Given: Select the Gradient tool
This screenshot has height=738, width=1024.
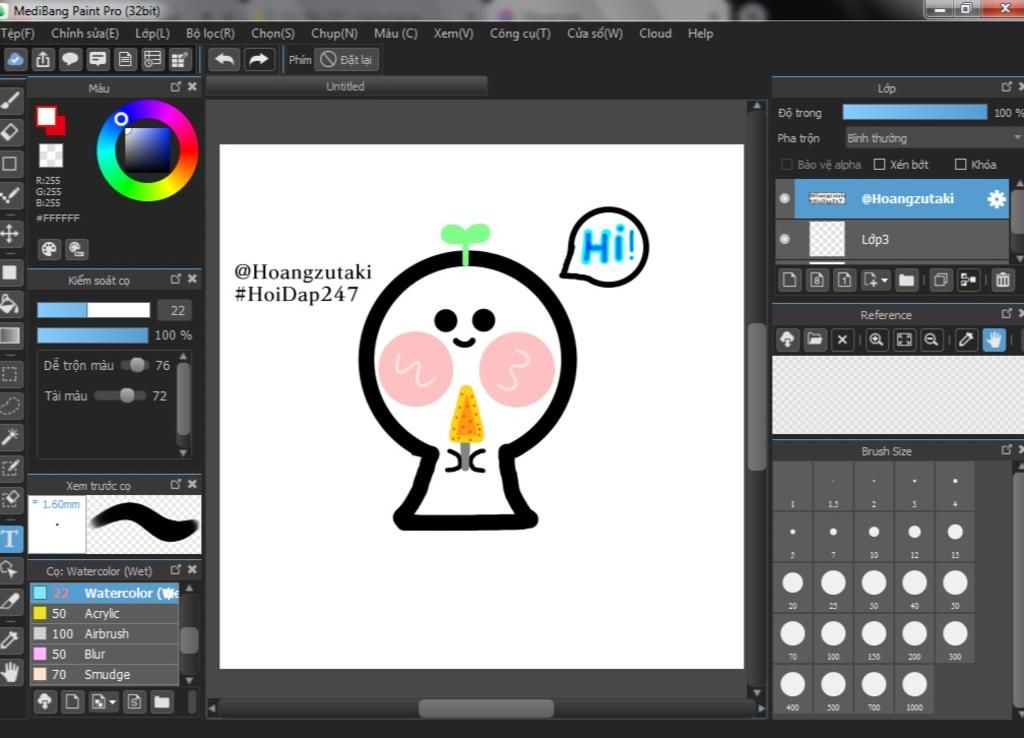Looking at the screenshot, I should pos(10,335).
